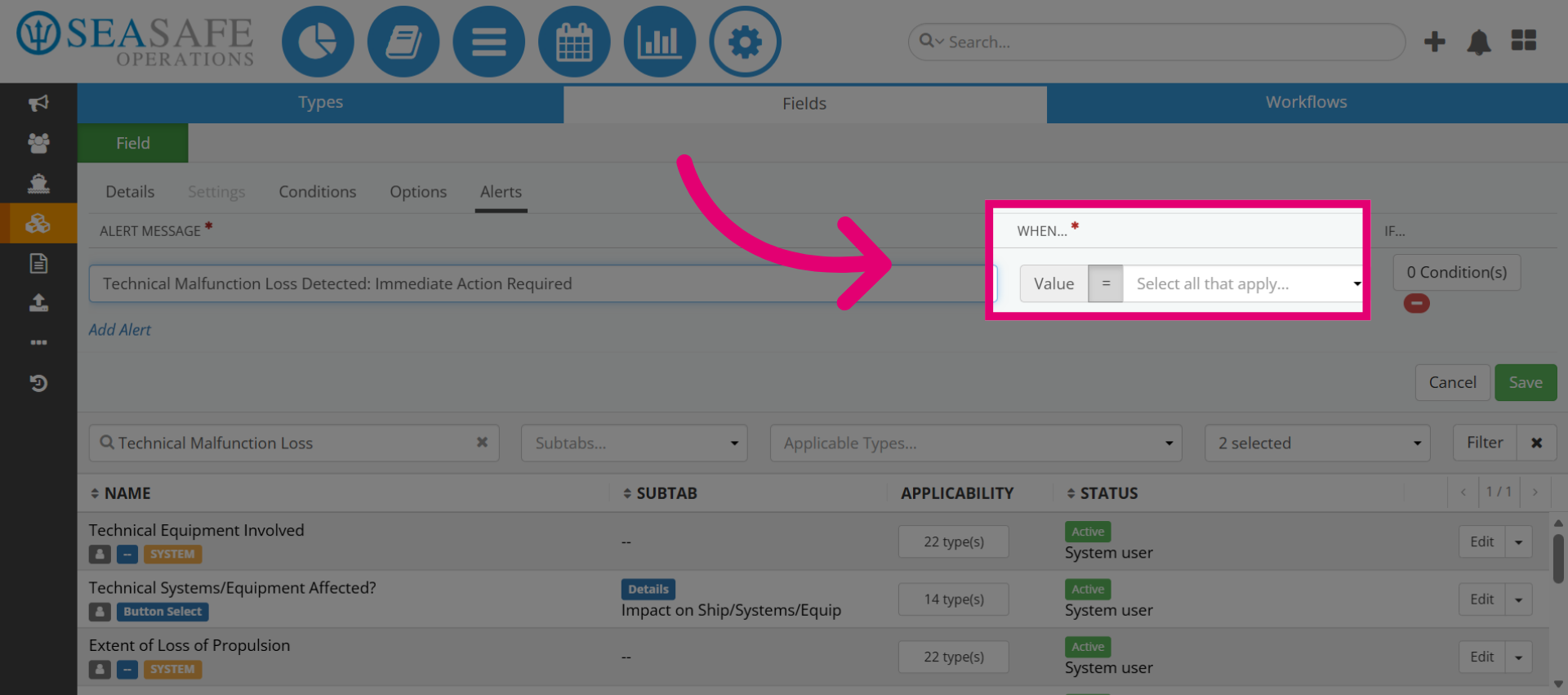Open the Conditions sub-tab
The width and height of the screenshot is (1568, 695).
click(318, 192)
